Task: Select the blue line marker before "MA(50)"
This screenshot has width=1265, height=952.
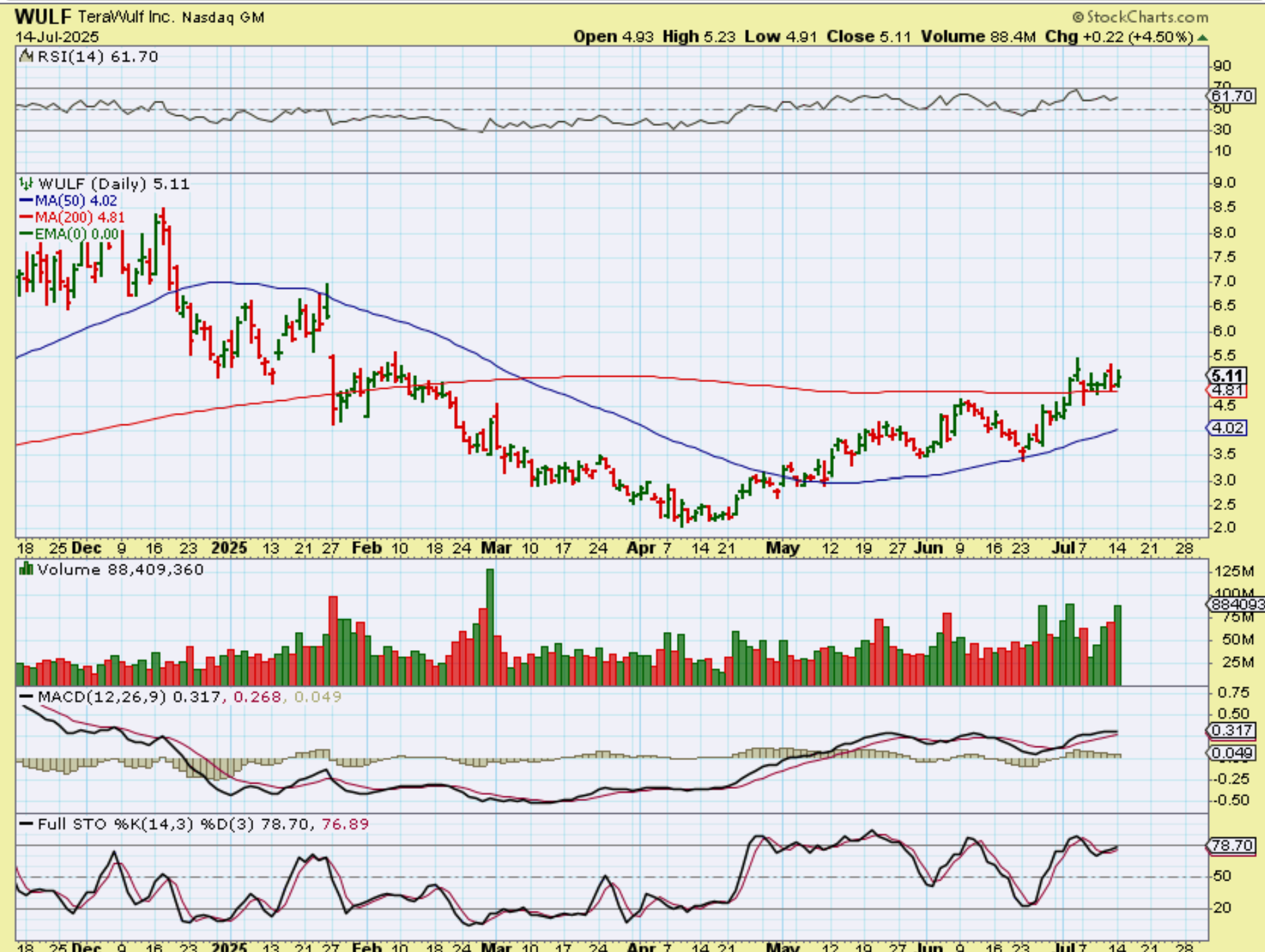Action: click(26, 201)
